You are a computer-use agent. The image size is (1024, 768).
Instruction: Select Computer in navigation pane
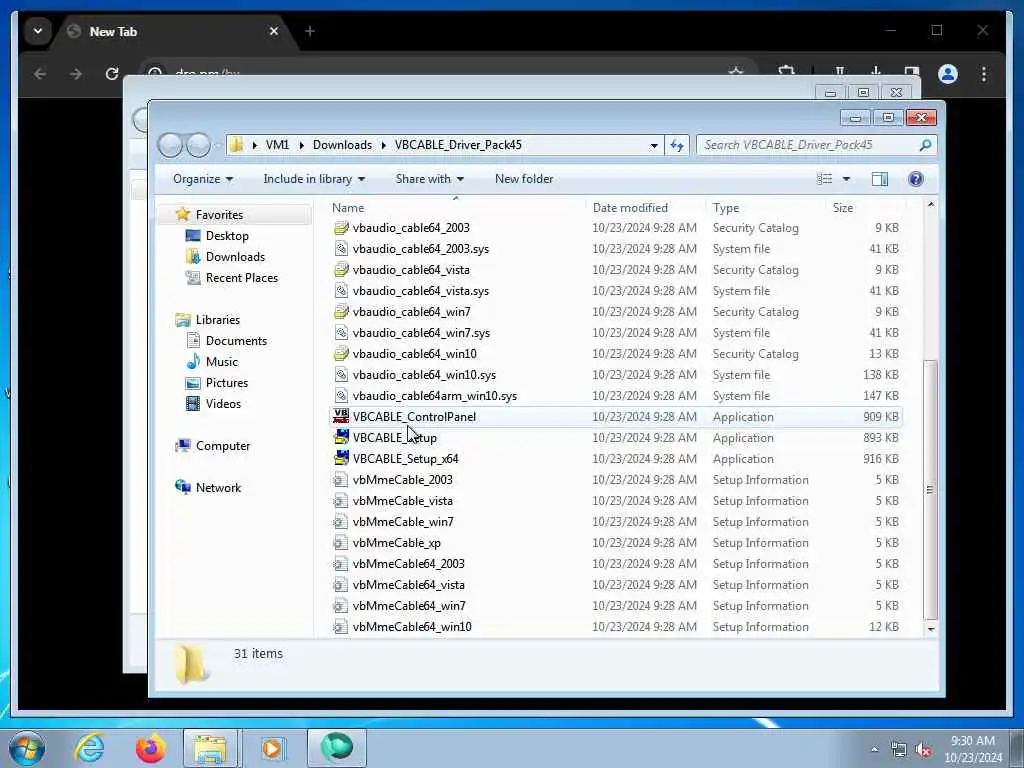pyautogui.click(x=223, y=446)
